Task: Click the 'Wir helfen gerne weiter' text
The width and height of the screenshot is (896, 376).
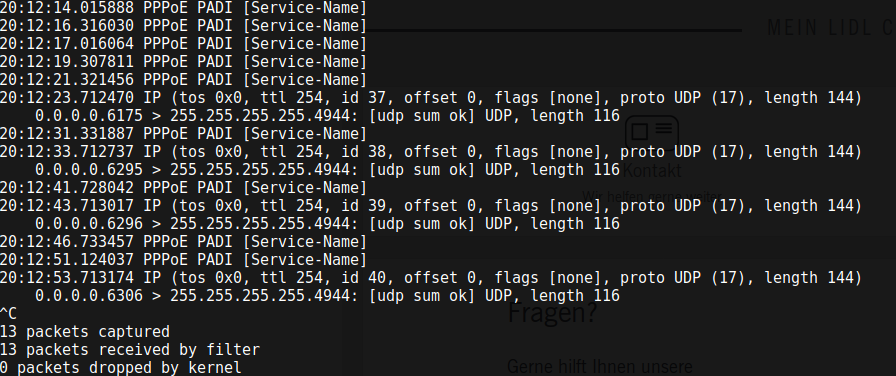Action: pyautogui.click(x=651, y=197)
